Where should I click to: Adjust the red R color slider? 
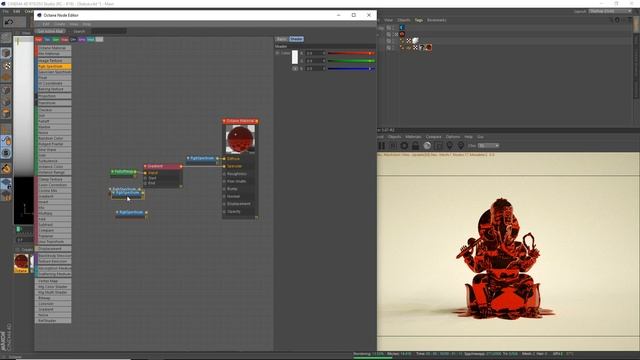(x=351, y=53)
